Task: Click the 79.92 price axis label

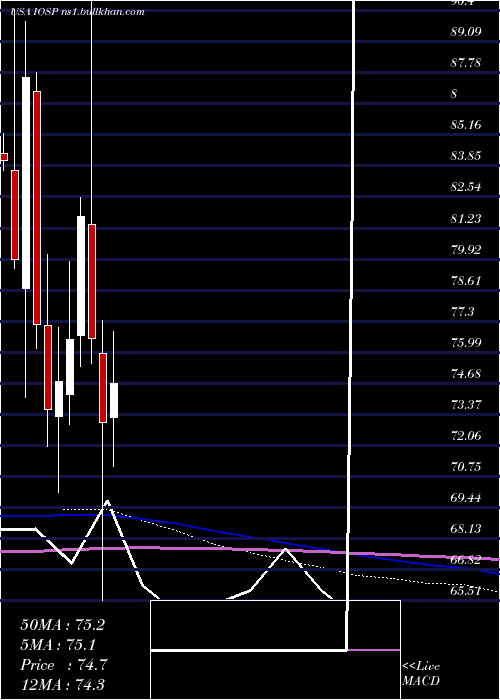Action: coord(466,250)
